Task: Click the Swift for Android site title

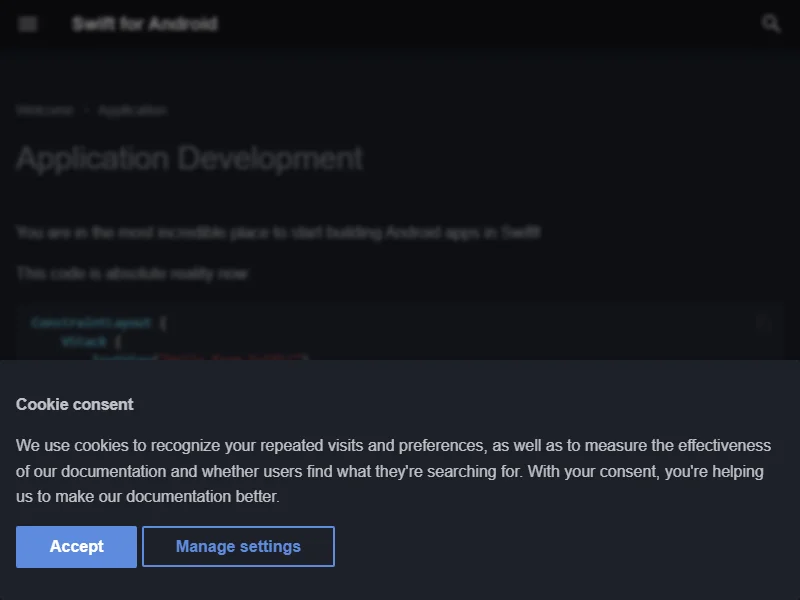Action: pos(144,24)
